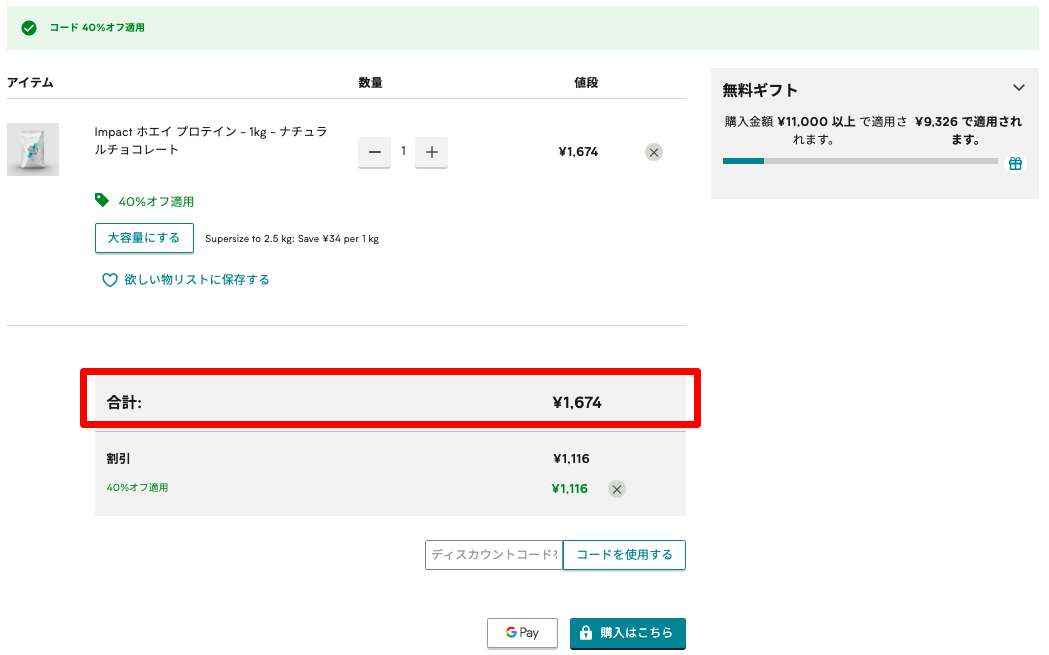Click the lock icon on checkout button
Viewport: 1049px width, 655px height.
(586, 632)
